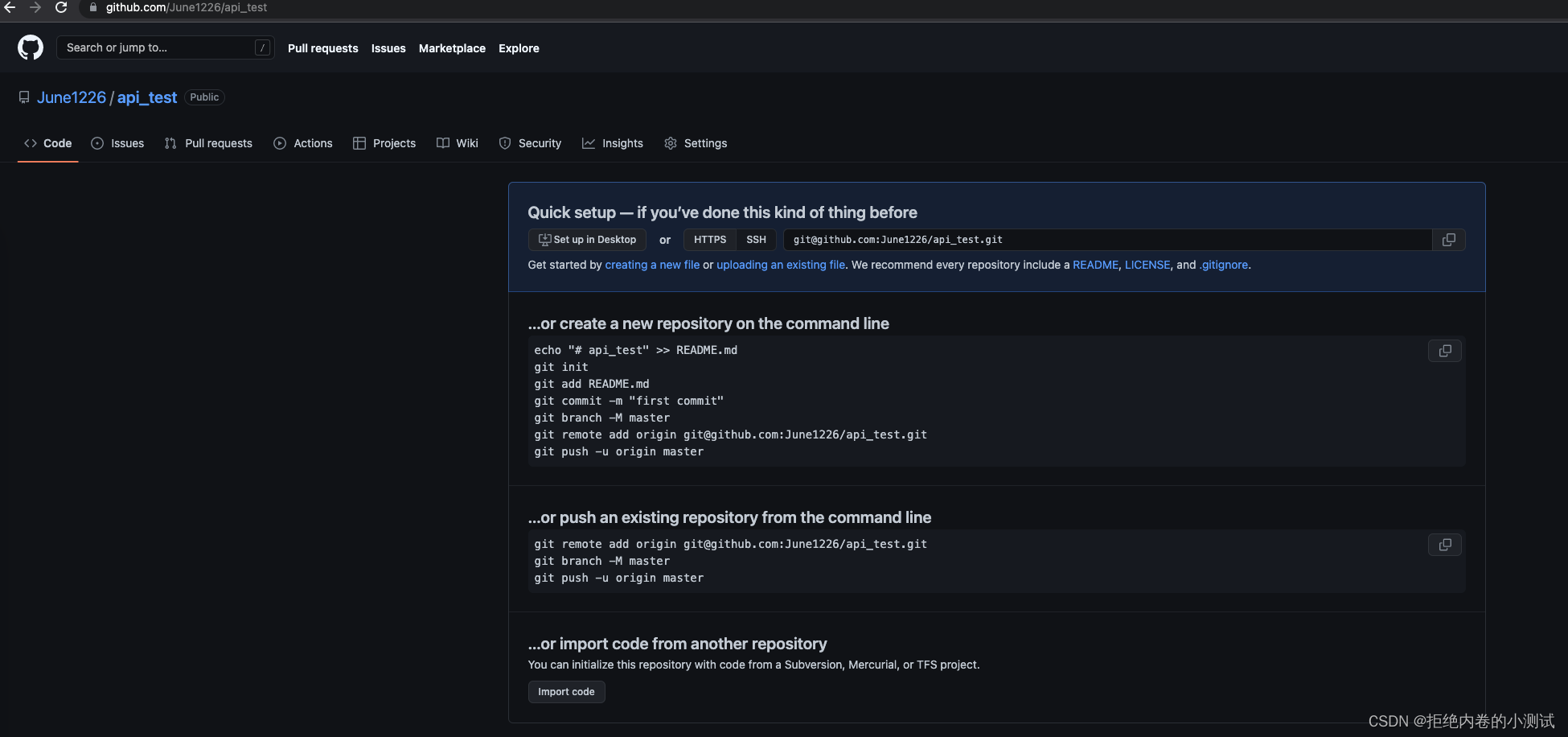
Task: Copy the new repository command block
Action: click(1445, 351)
